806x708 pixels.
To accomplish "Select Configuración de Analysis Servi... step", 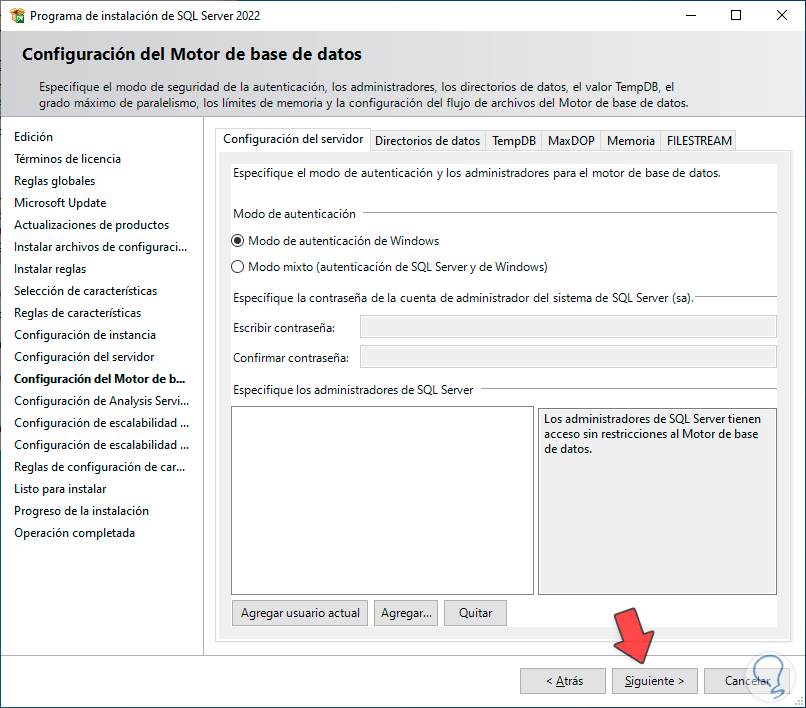I will (x=101, y=401).
